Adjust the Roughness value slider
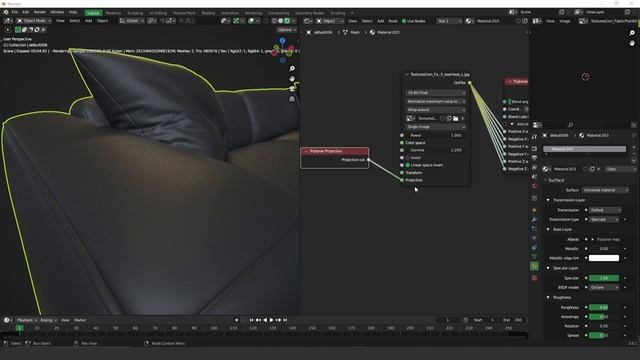 pyautogui.click(x=604, y=307)
